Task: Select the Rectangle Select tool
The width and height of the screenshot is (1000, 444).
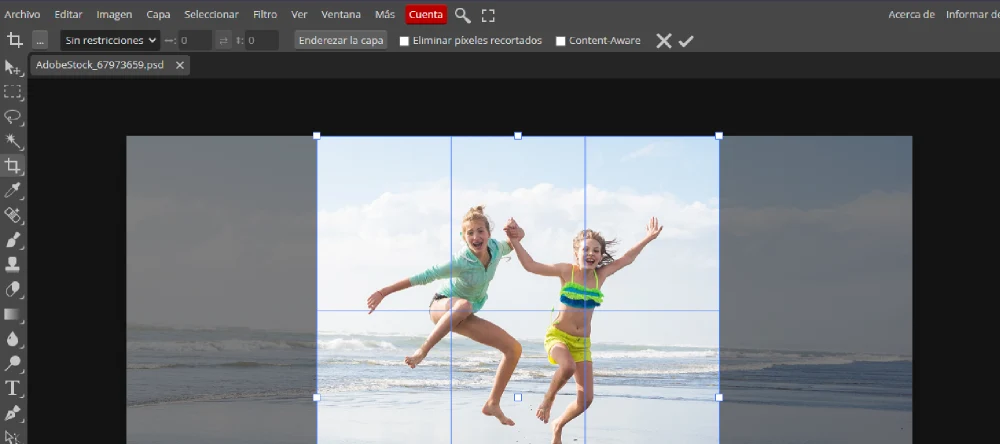Action: [x=13, y=92]
